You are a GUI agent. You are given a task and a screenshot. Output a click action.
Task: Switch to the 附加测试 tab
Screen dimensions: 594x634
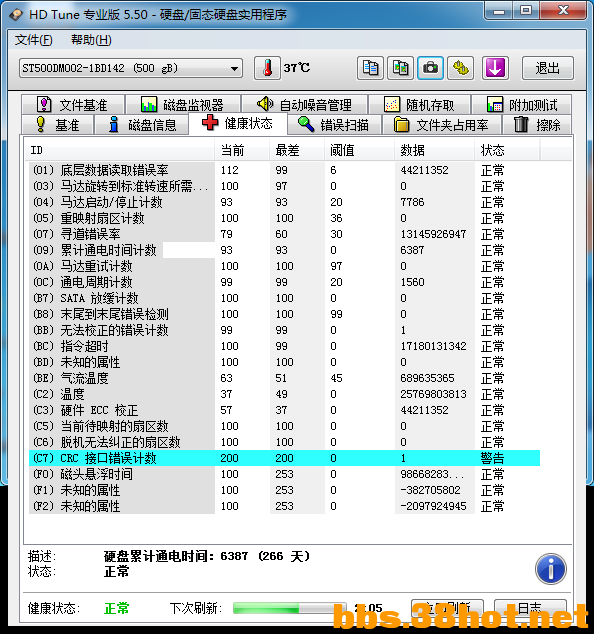(x=522, y=105)
